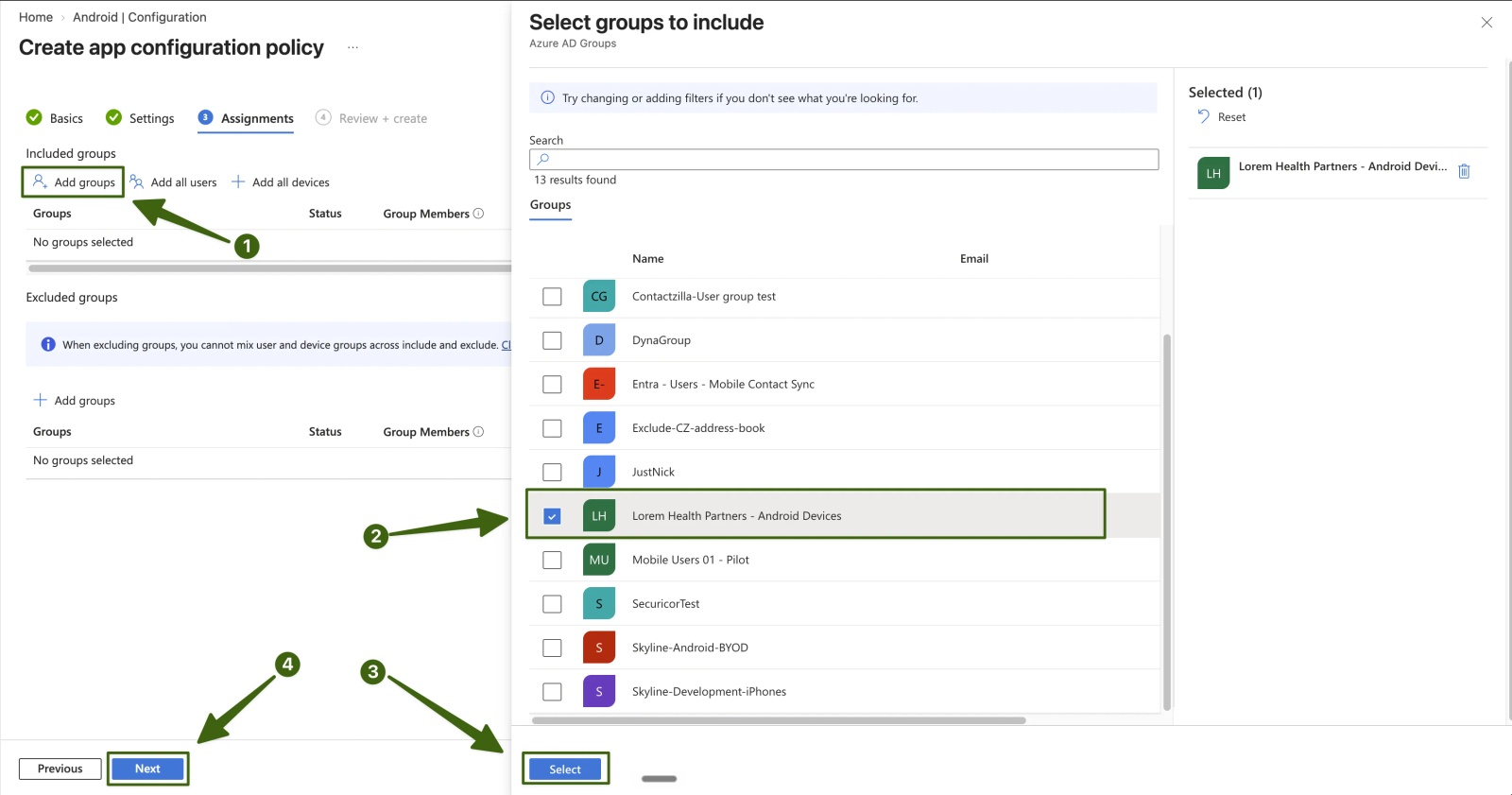Click the MU avatar for Mobile Users 01 - Pilot
The height and width of the screenshot is (795, 1512).
tap(599, 560)
